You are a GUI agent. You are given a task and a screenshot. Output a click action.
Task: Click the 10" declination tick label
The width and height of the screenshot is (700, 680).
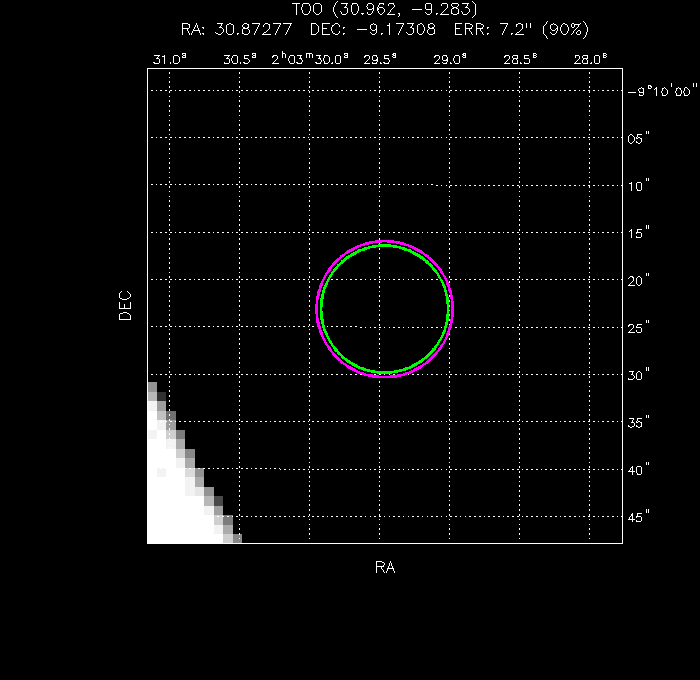(x=638, y=186)
